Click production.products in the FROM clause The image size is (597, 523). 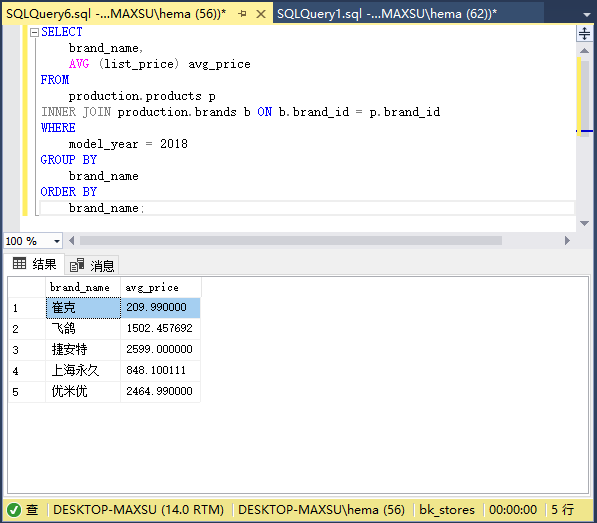tap(135, 96)
